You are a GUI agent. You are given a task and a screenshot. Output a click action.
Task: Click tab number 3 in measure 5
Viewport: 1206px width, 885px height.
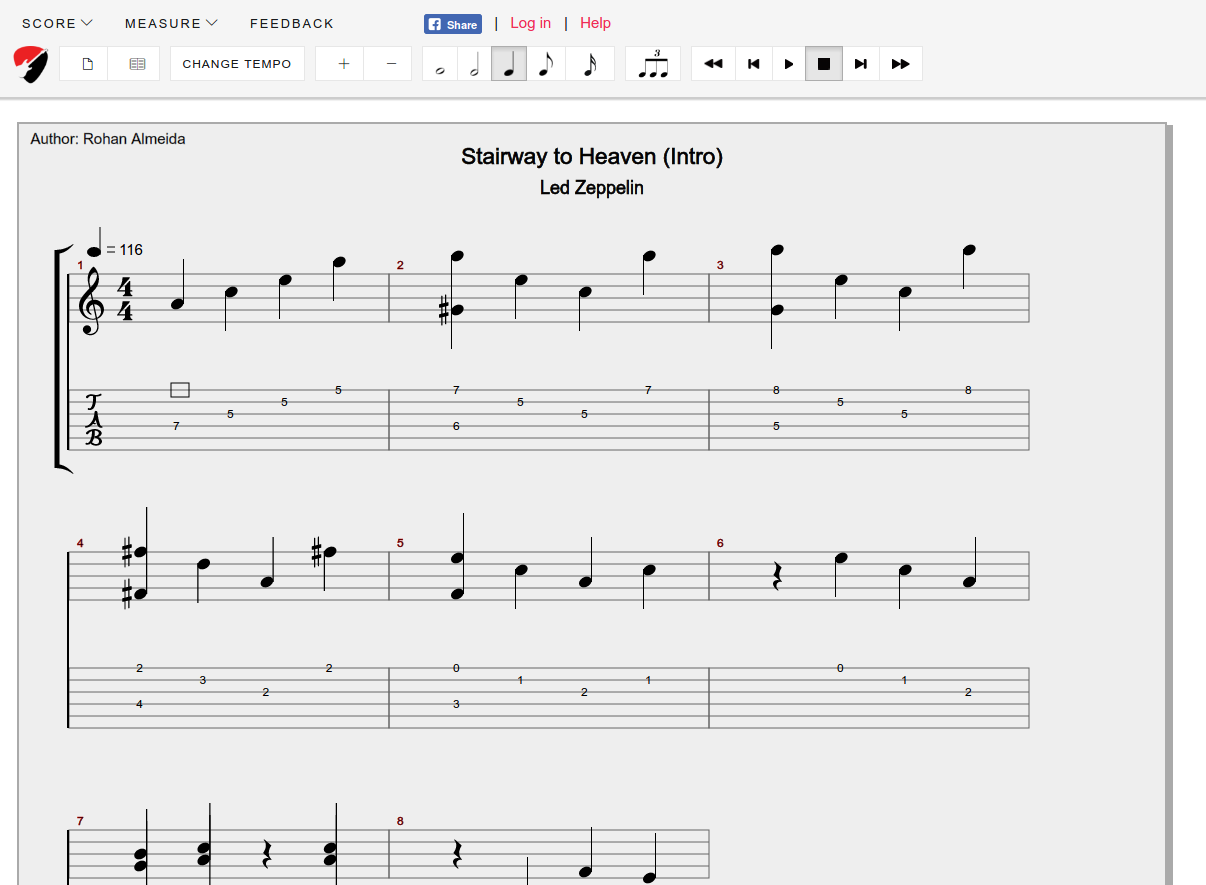456,704
